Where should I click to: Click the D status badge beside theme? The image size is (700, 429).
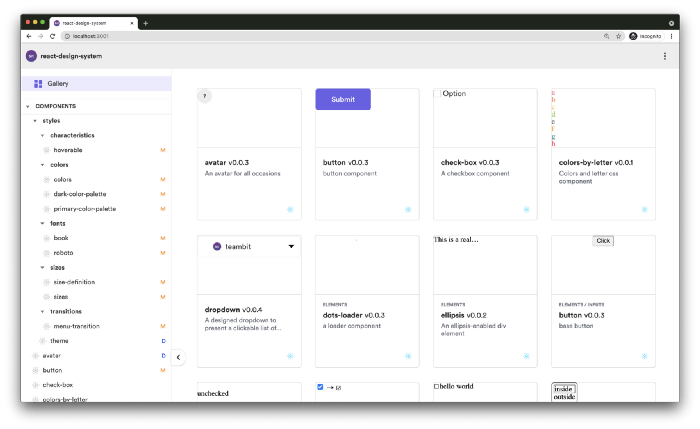[163, 341]
